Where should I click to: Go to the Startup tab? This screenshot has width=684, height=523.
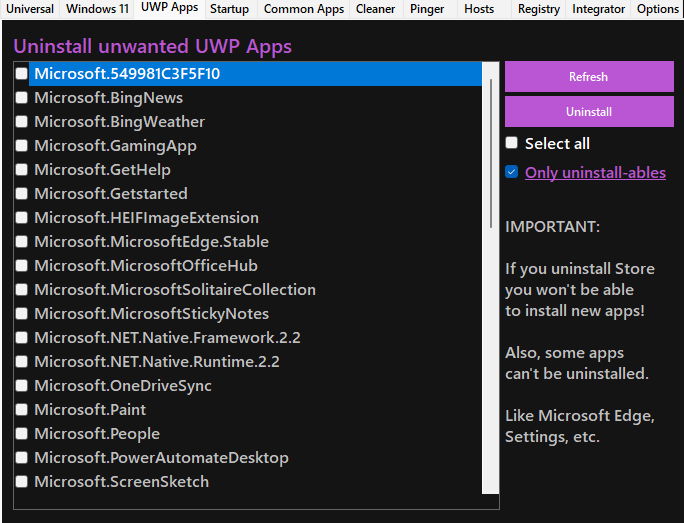coord(229,9)
